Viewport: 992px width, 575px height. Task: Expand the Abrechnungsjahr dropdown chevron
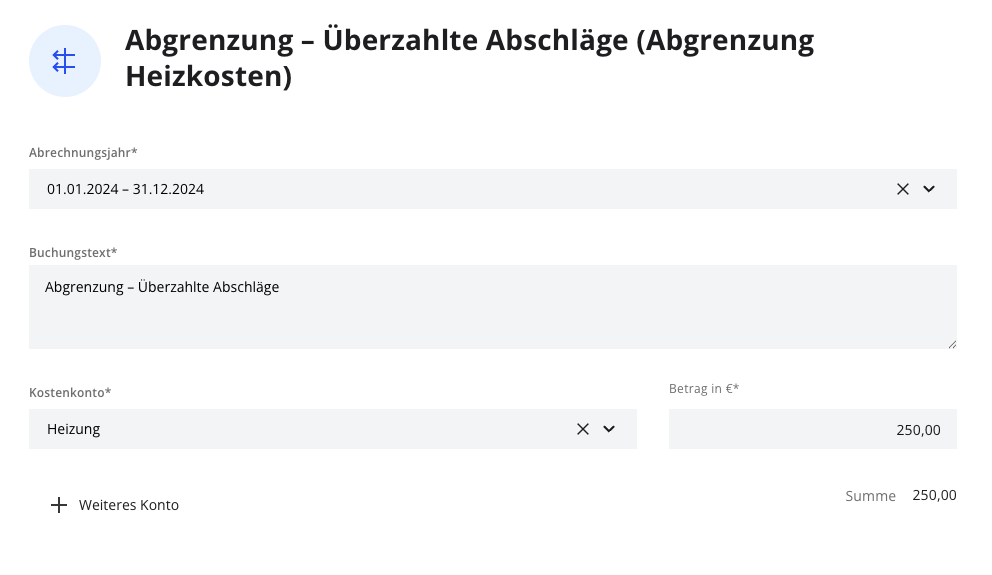point(929,189)
